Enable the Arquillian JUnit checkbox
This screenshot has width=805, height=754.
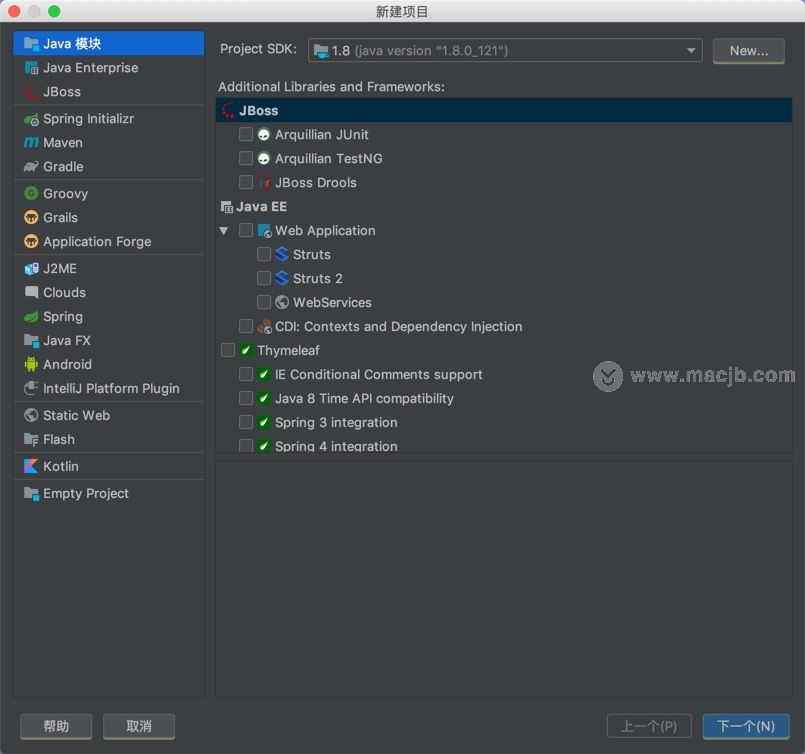point(246,134)
